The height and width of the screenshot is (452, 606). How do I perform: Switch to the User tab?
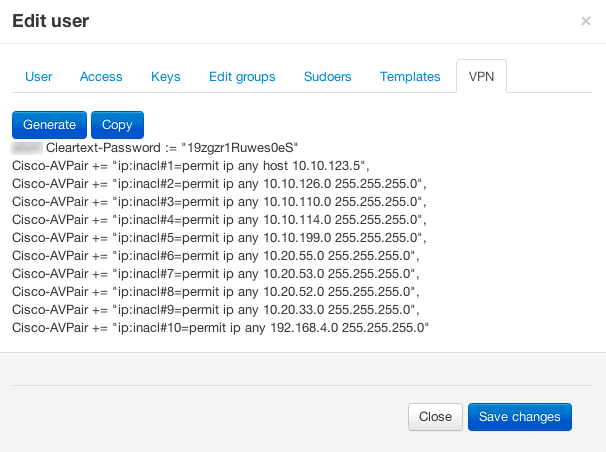click(x=39, y=77)
